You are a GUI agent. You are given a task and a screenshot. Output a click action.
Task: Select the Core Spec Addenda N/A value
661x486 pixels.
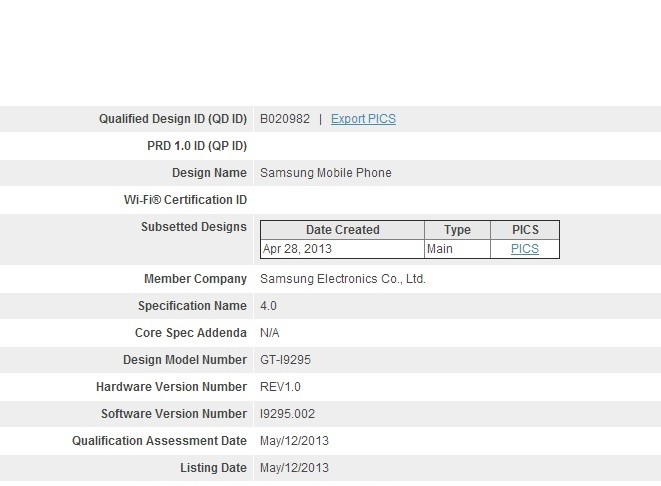pos(270,333)
